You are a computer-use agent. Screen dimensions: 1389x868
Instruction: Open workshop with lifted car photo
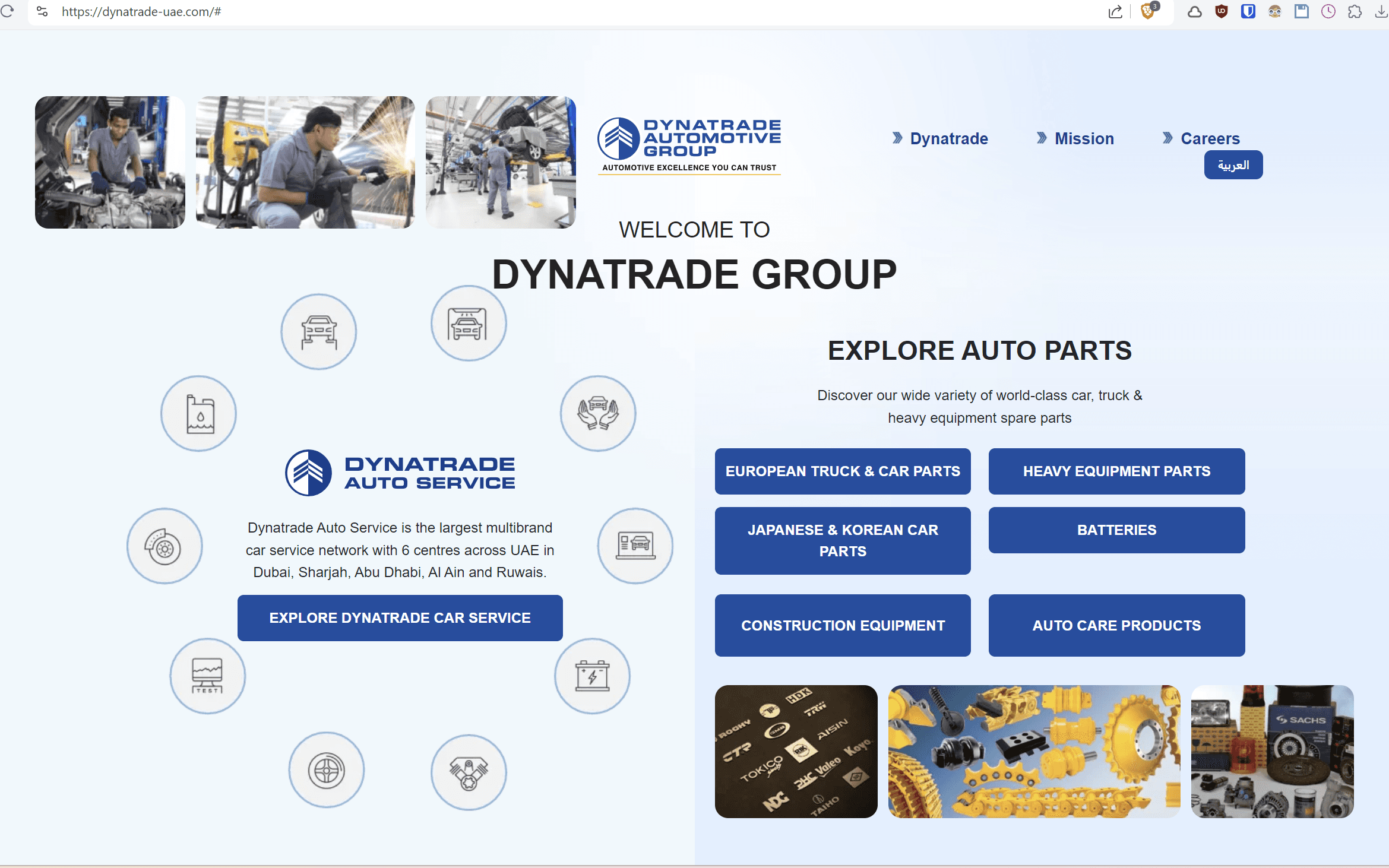point(501,162)
